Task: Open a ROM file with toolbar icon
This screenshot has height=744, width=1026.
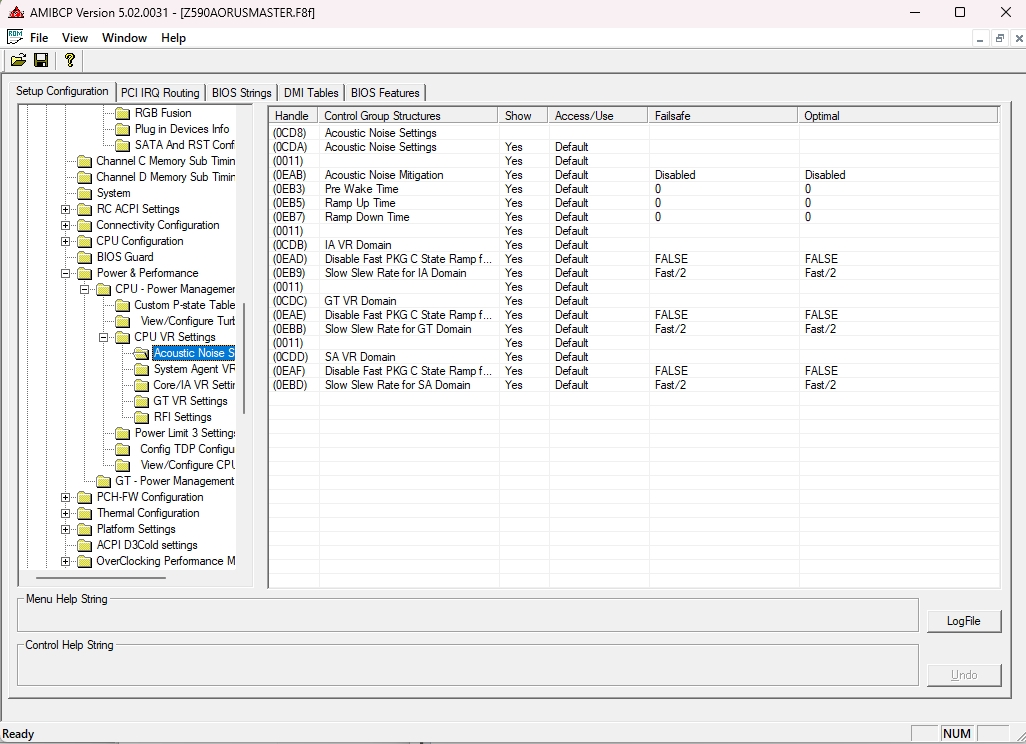Action: (18, 60)
